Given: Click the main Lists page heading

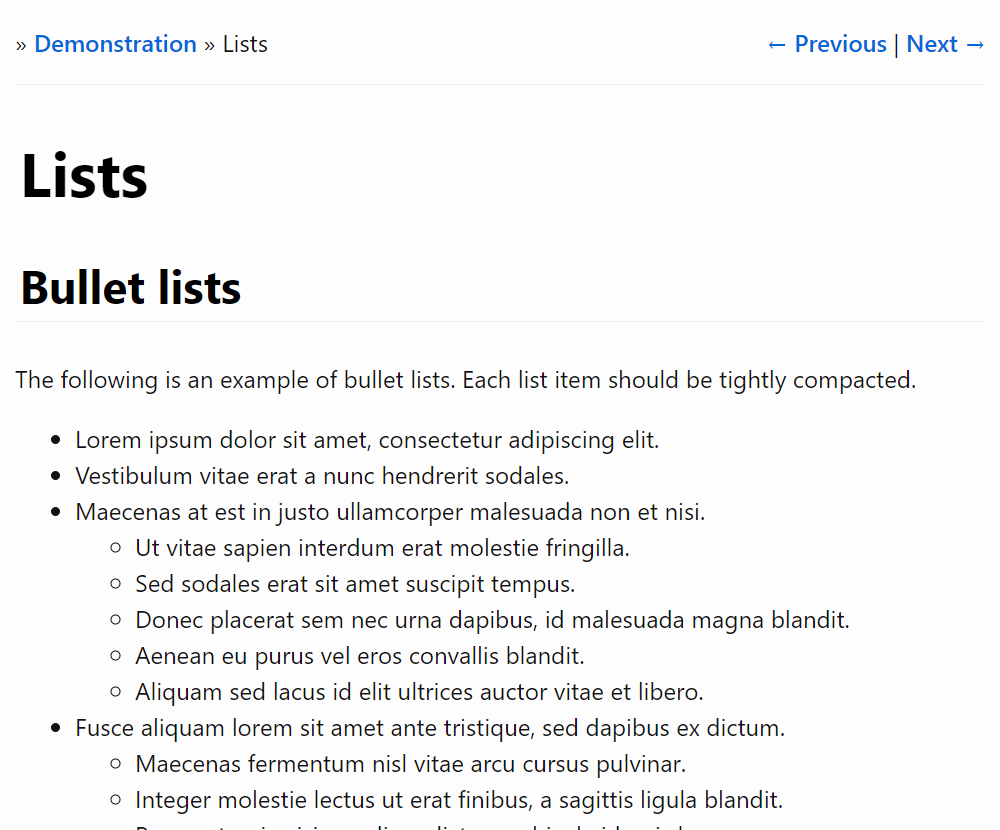Looking at the screenshot, I should [x=84, y=176].
